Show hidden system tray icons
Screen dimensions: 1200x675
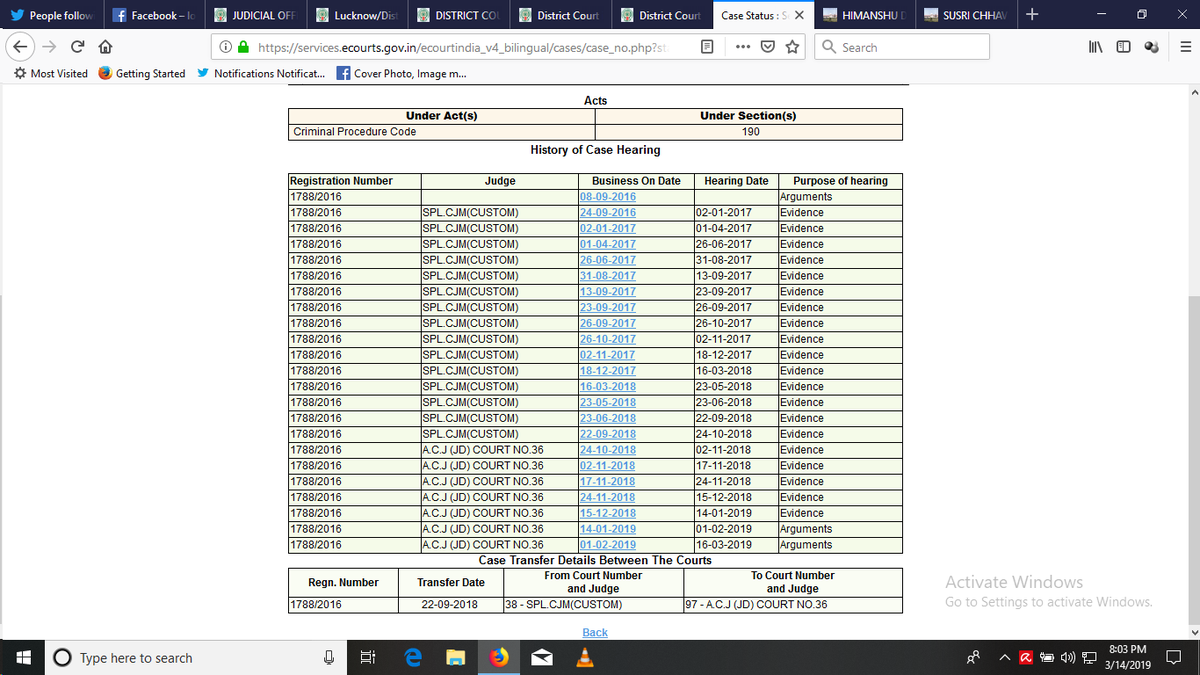point(1004,658)
